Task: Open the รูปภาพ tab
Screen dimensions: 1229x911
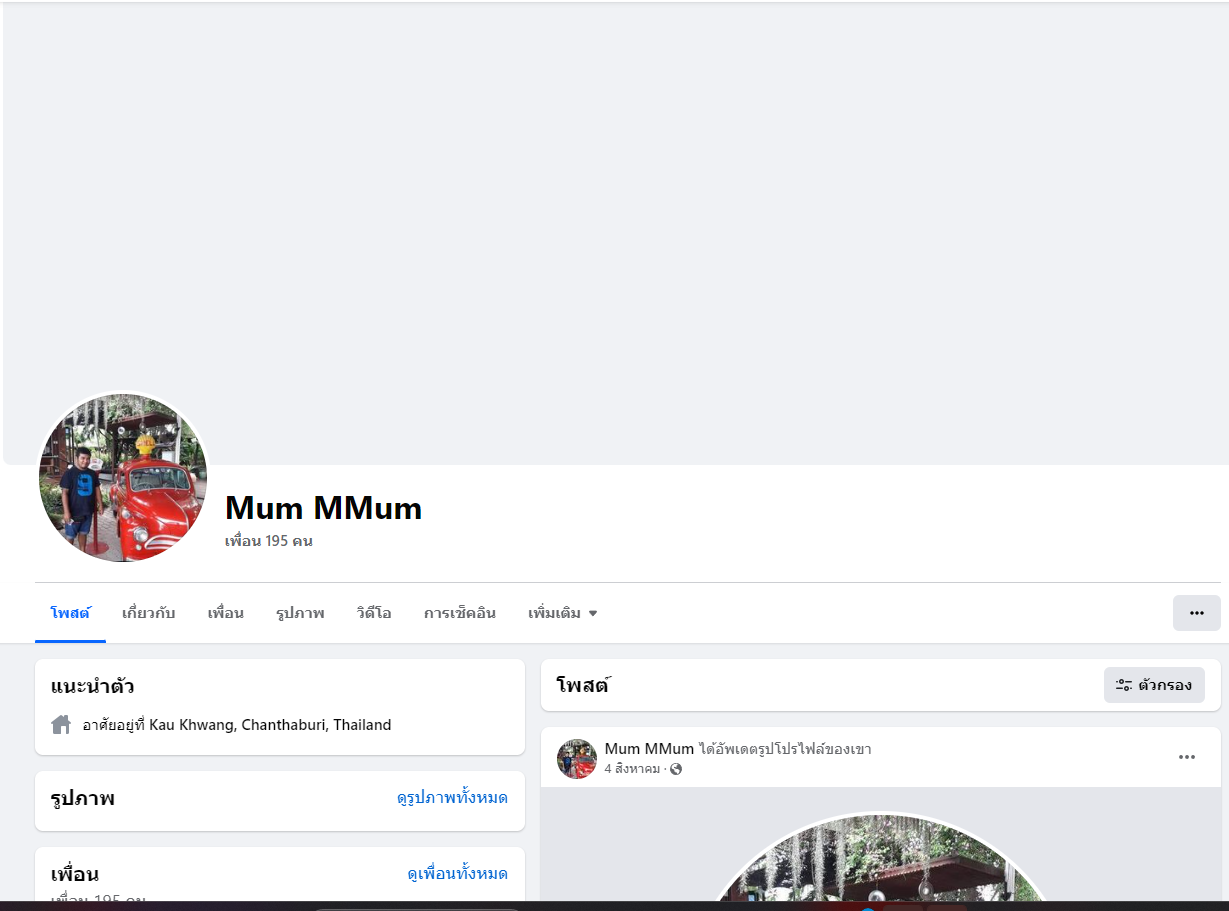Action: pos(300,613)
